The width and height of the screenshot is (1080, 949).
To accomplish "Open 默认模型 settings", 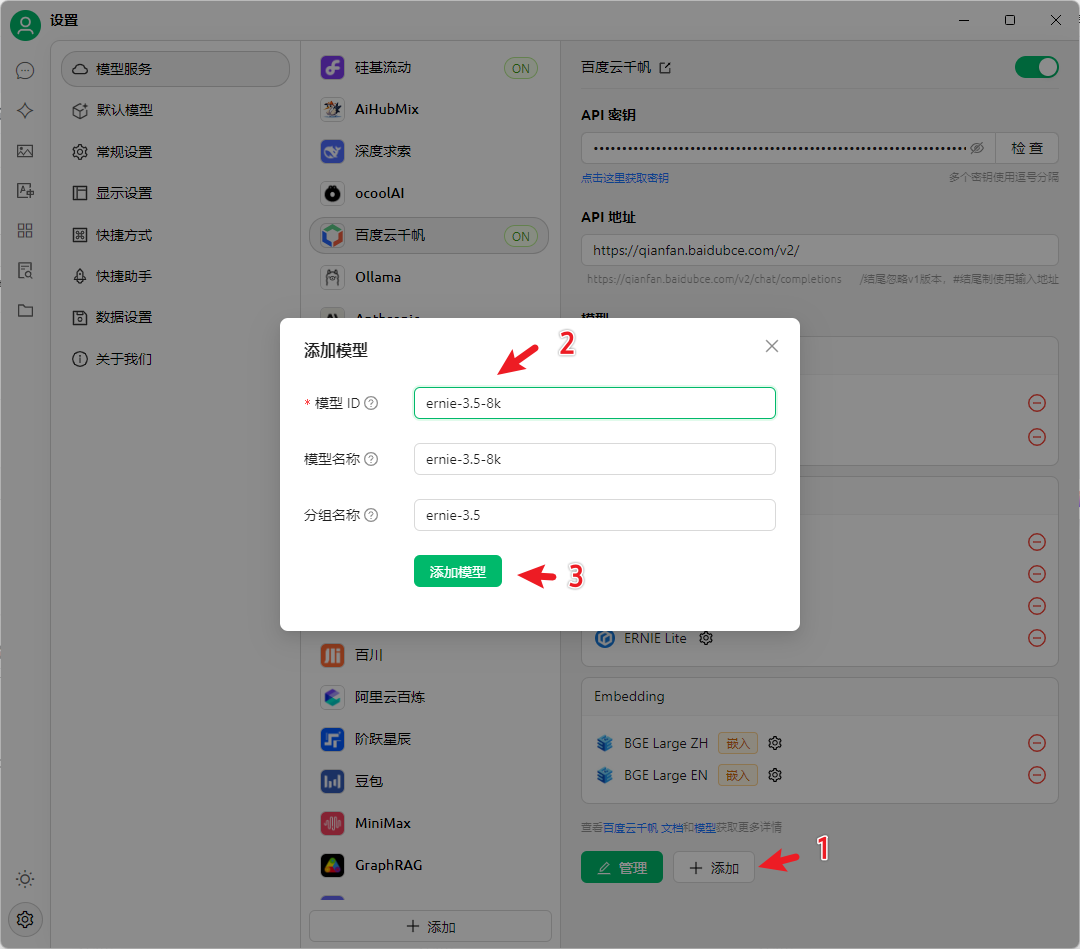I will click(176, 110).
